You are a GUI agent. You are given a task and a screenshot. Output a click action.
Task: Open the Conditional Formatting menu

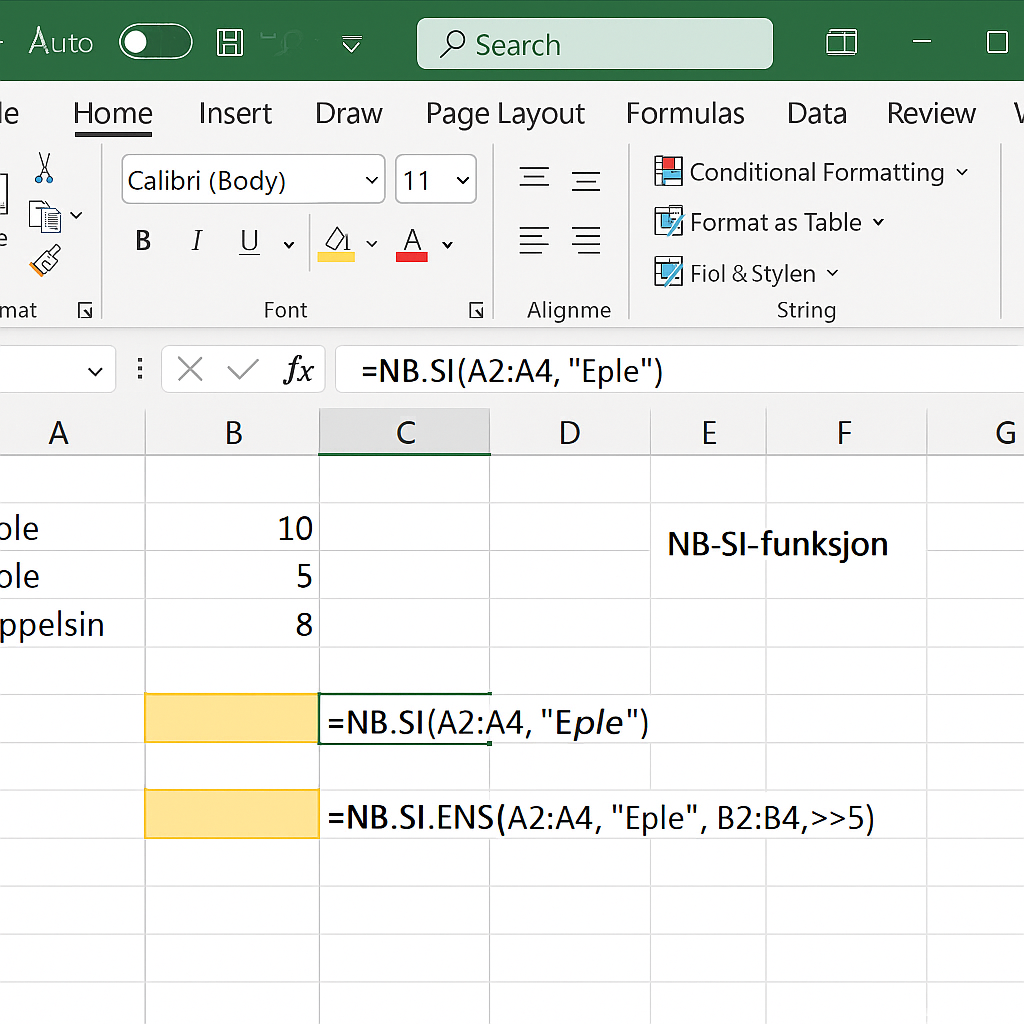click(811, 172)
